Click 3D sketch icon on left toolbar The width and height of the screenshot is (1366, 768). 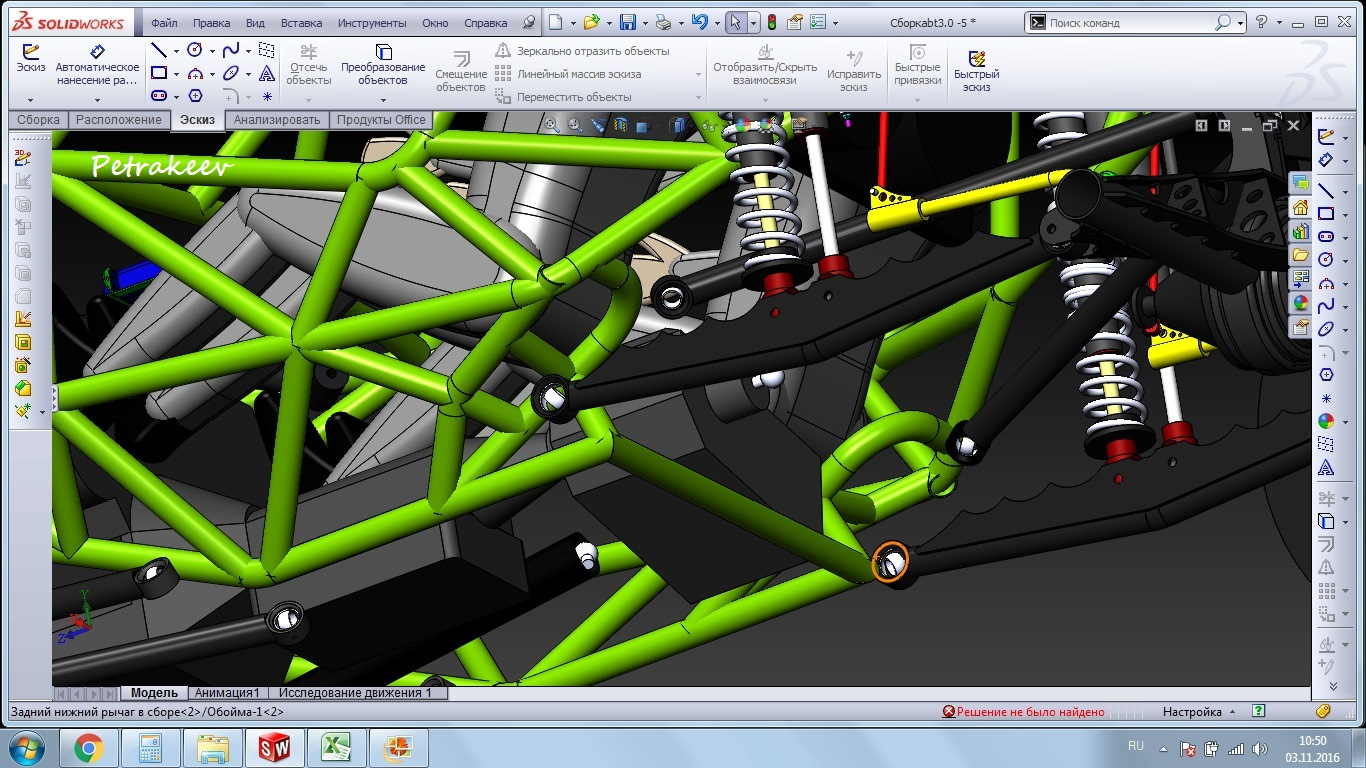tap(23, 157)
